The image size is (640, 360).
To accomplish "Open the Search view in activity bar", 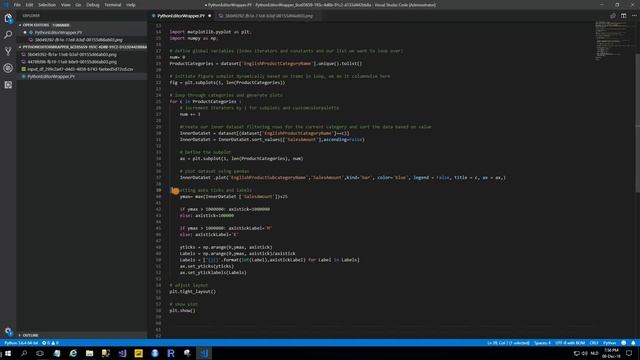I will click(8, 35).
